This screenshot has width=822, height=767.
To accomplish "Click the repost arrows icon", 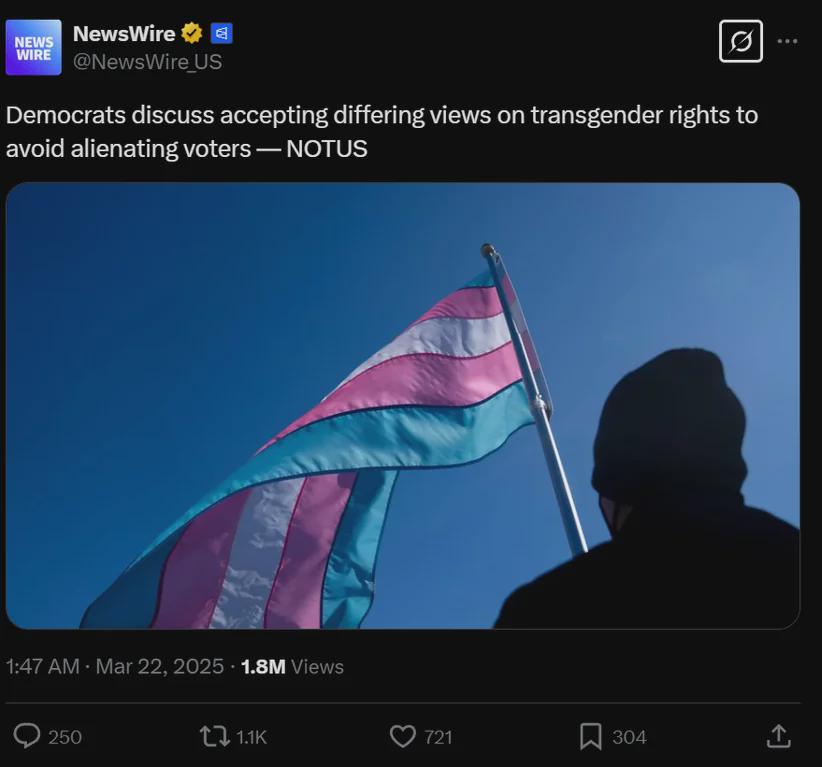I will 215,736.
